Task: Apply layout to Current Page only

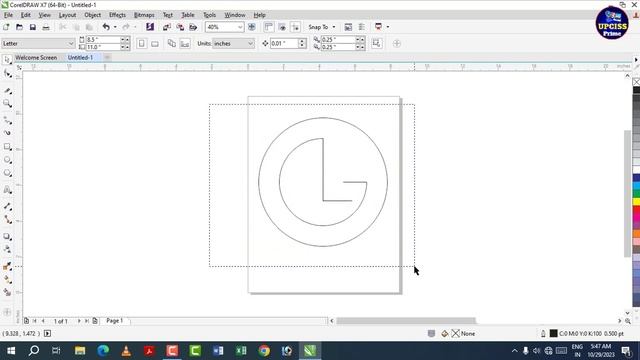Action: [x=185, y=43]
